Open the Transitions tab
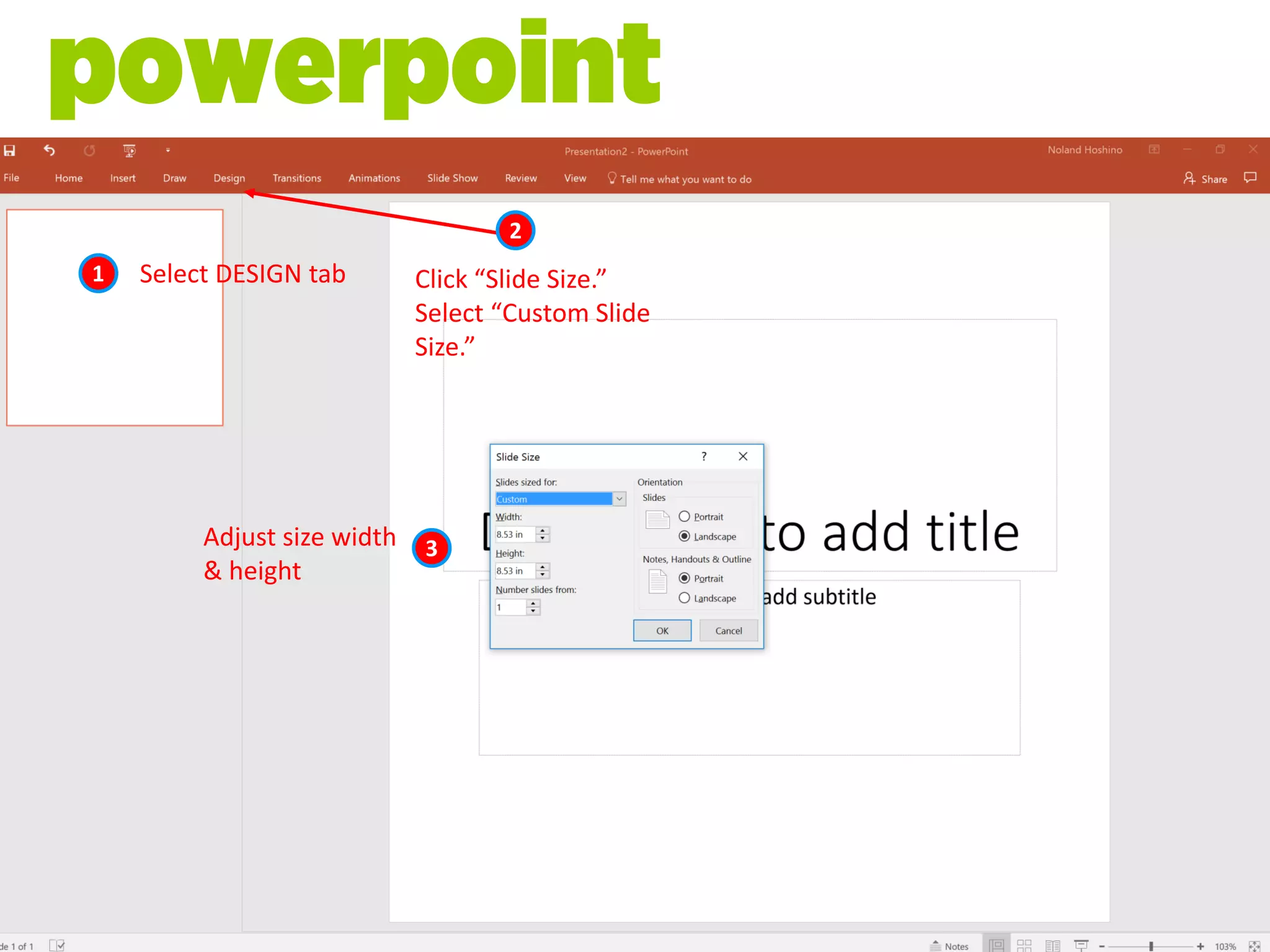 click(x=296, y=178)
